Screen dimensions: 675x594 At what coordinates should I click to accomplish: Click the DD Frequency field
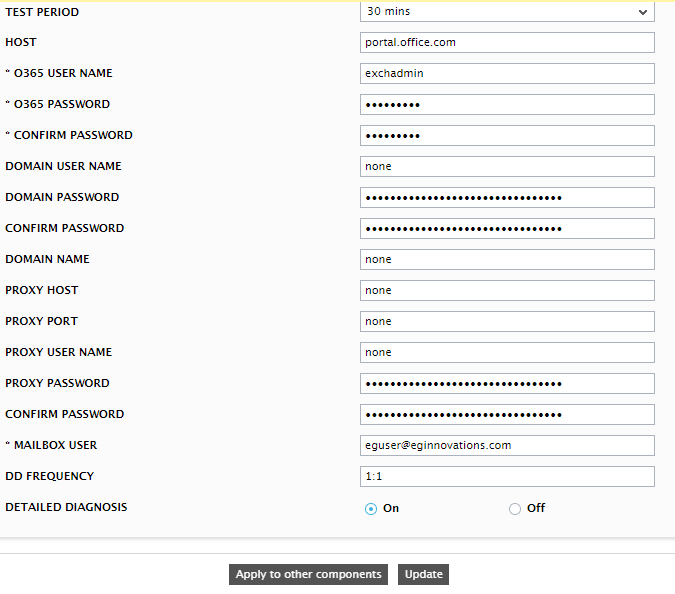pos(507,476)
